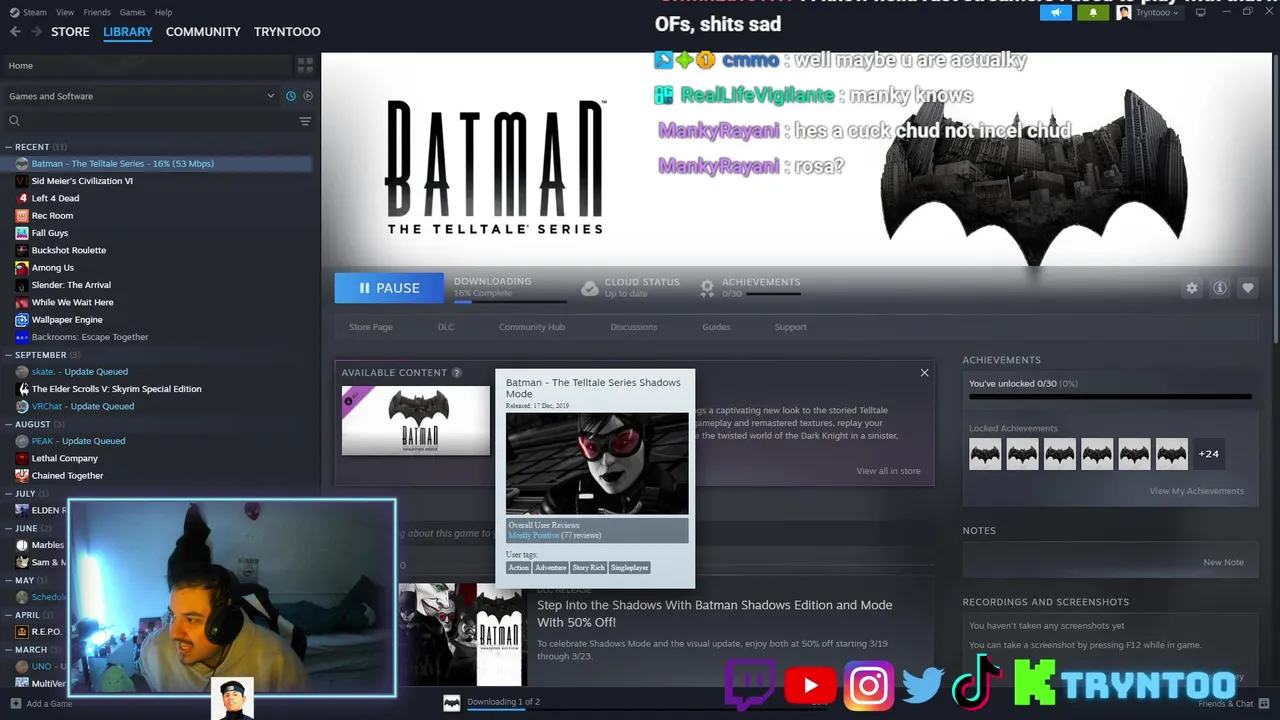Screen dimensions: 1280x720
Task: Open the Games menu
Action: tap(132, 12)
